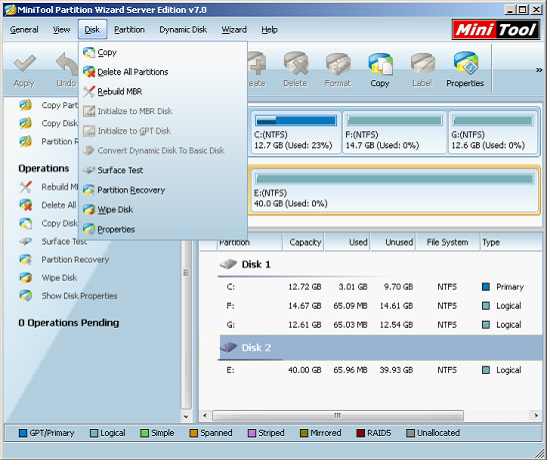Click the GPT/Primary legend swatch
The height and width of the screenshot is (460, 547).
click(x=23, y=433)
